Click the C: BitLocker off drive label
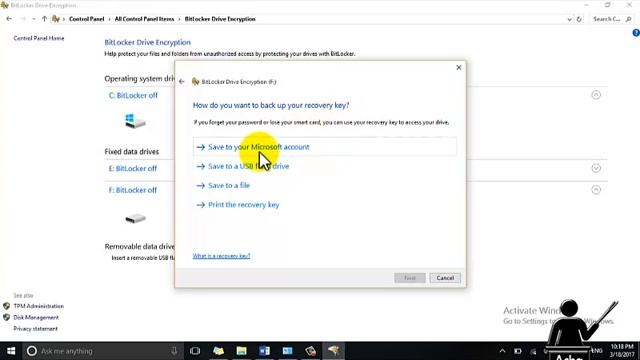The width and height of the screenshot is (640, 360). [133, 96]
